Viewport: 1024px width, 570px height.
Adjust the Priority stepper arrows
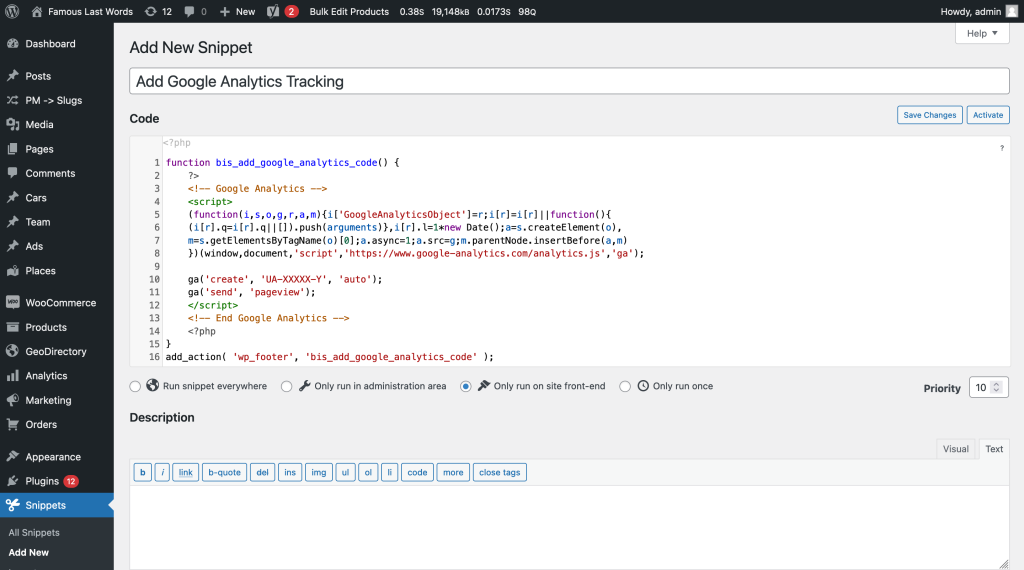click(997, 387)
